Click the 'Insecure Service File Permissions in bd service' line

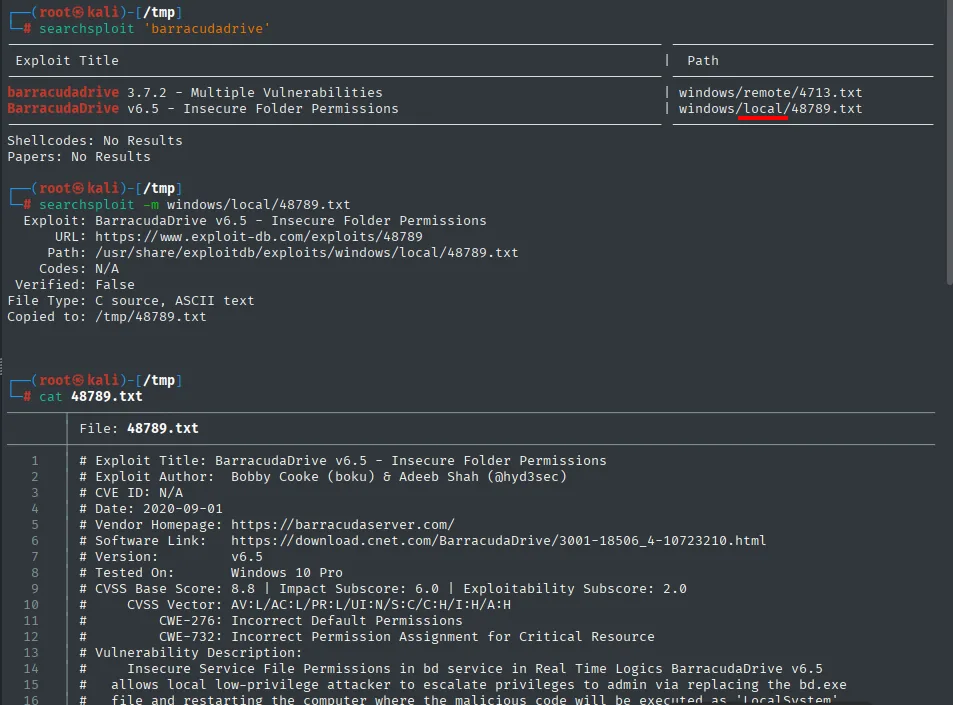click(451, 669)
